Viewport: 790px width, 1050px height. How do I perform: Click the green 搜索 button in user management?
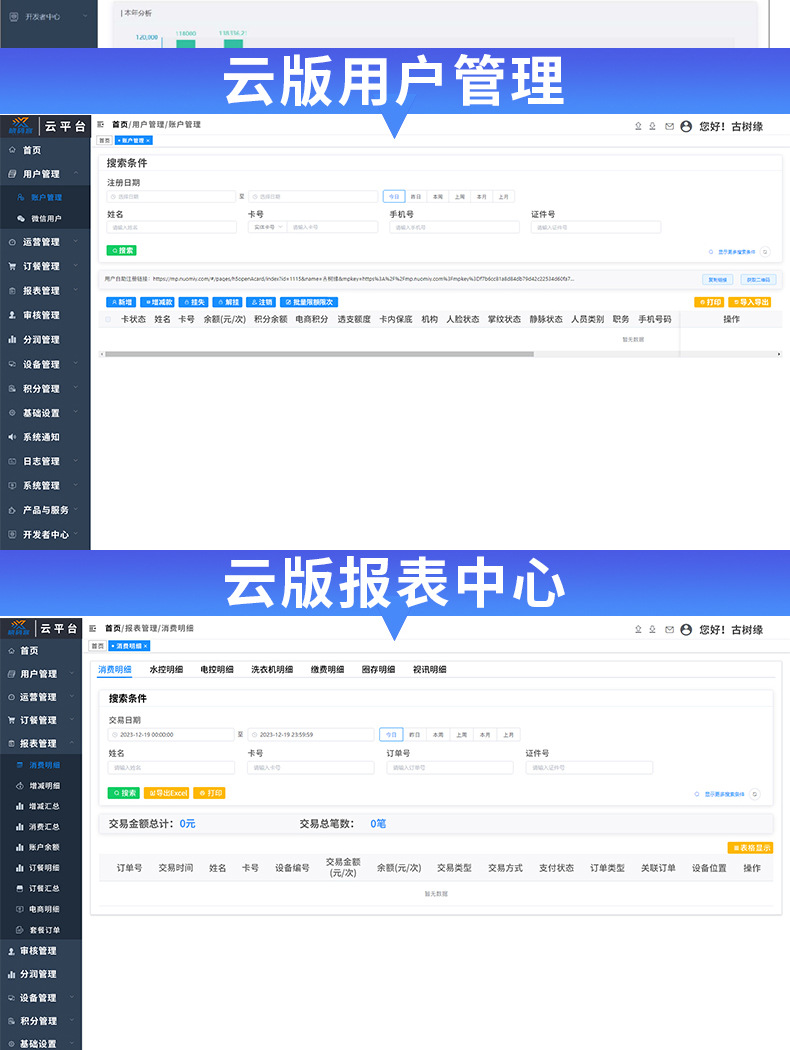coord(122,250)
